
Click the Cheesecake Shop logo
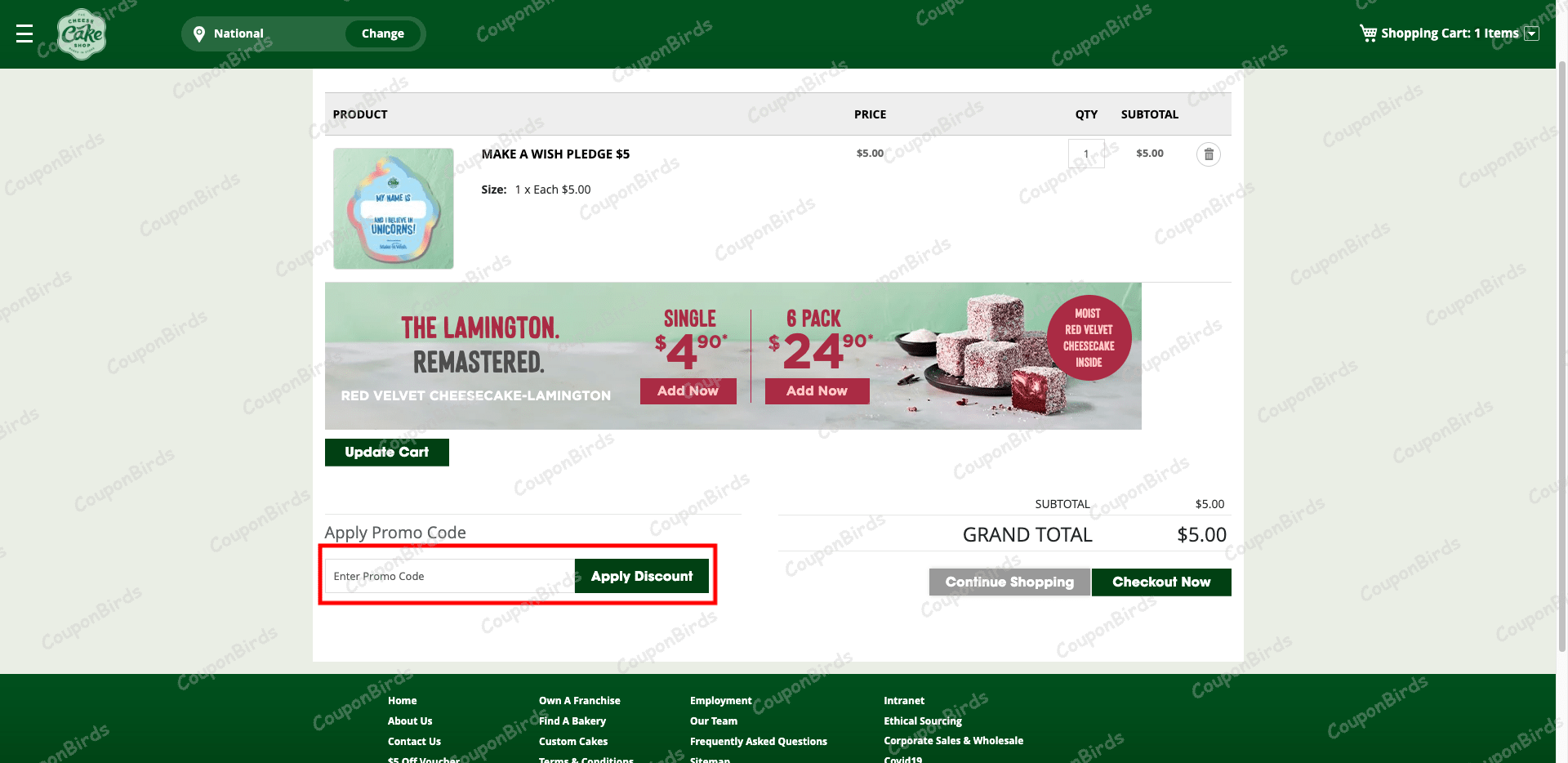pos(82,34)
